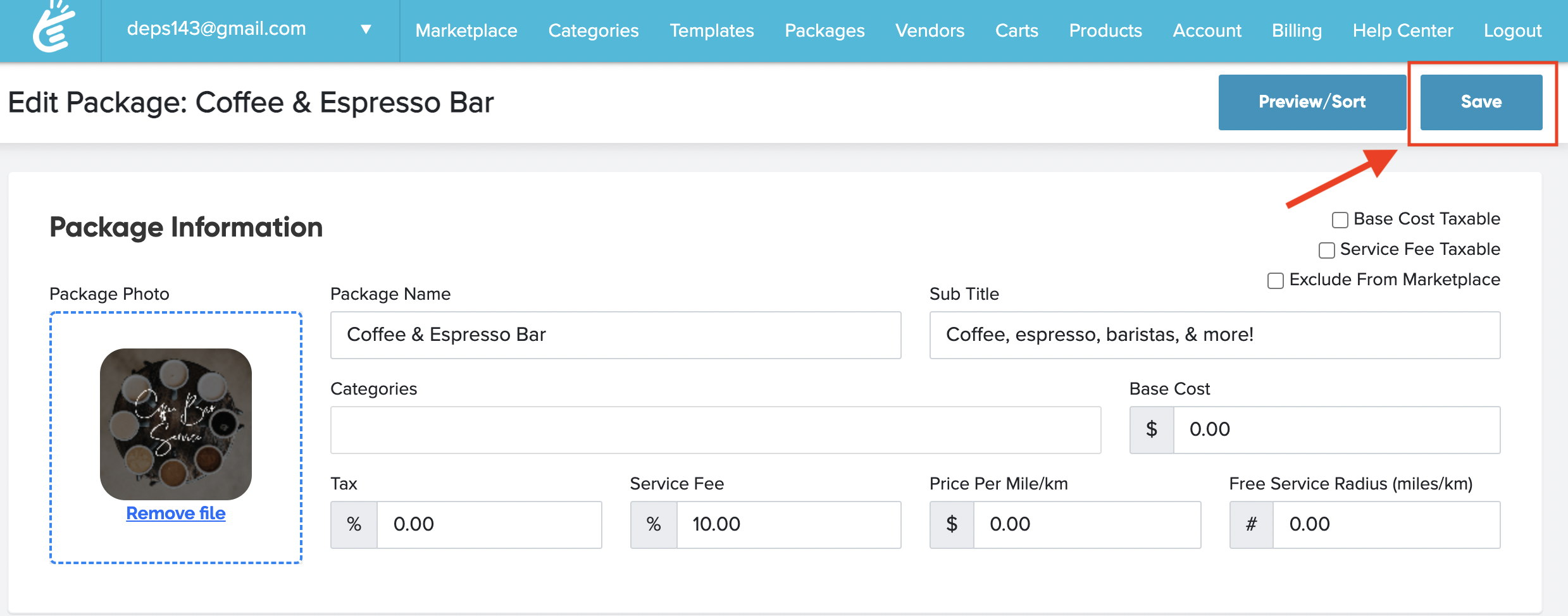
Task: Open the Marketplace menu item
Action: (466, 30)
